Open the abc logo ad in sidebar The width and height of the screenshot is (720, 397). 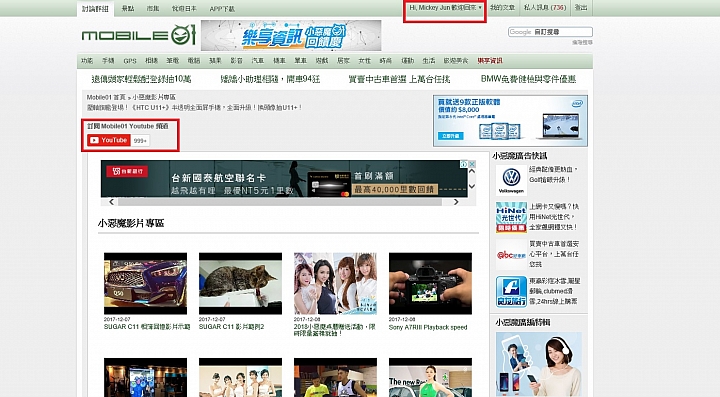click(x=511, y=254)
